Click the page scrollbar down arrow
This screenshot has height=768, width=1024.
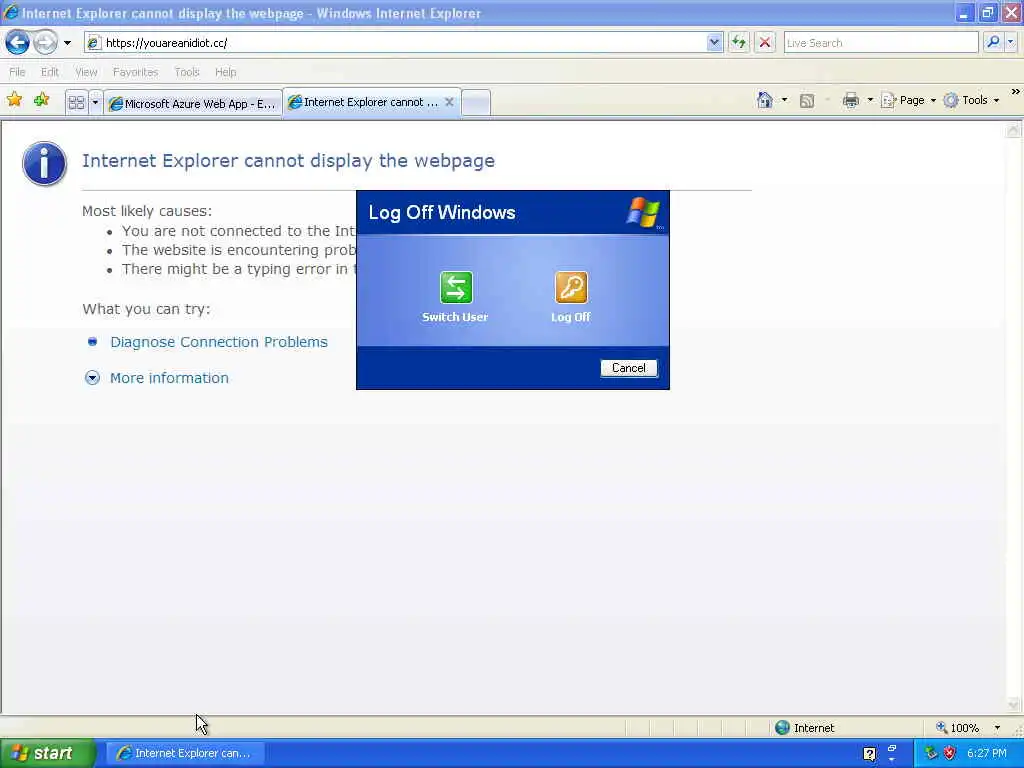(1013, 704)
